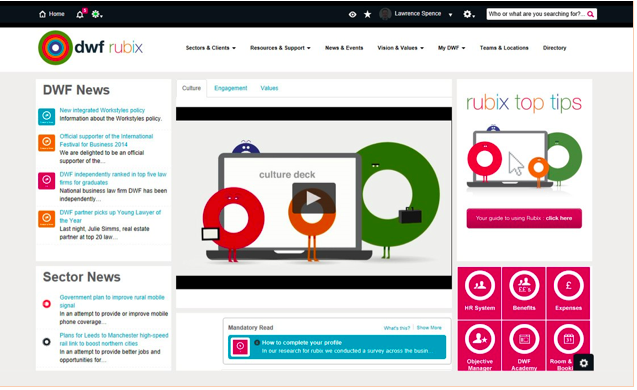This screenshot has height=390, width=637.
Task: Play the culture deck video
Action: [314, 198]
